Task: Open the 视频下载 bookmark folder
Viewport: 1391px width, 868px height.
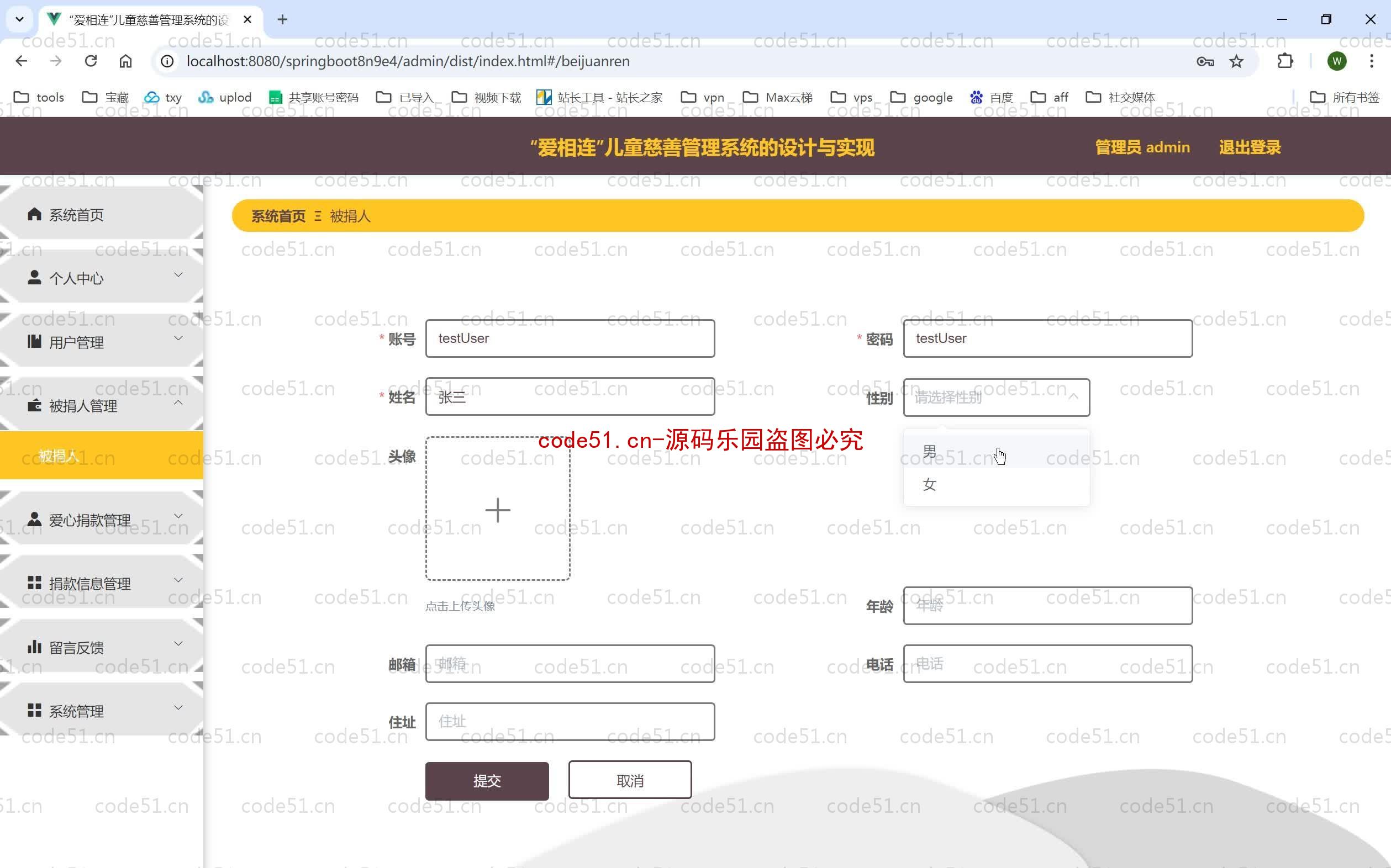Action: click(x=486, y=97)
